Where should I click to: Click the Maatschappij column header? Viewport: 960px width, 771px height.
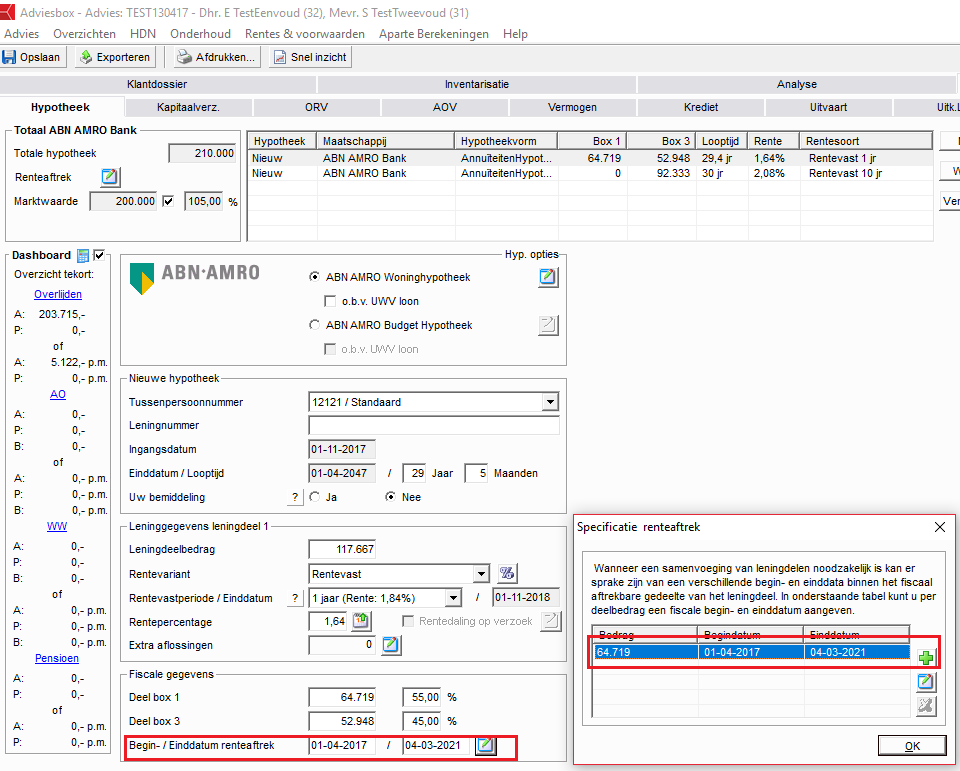[x=386, y=141]
